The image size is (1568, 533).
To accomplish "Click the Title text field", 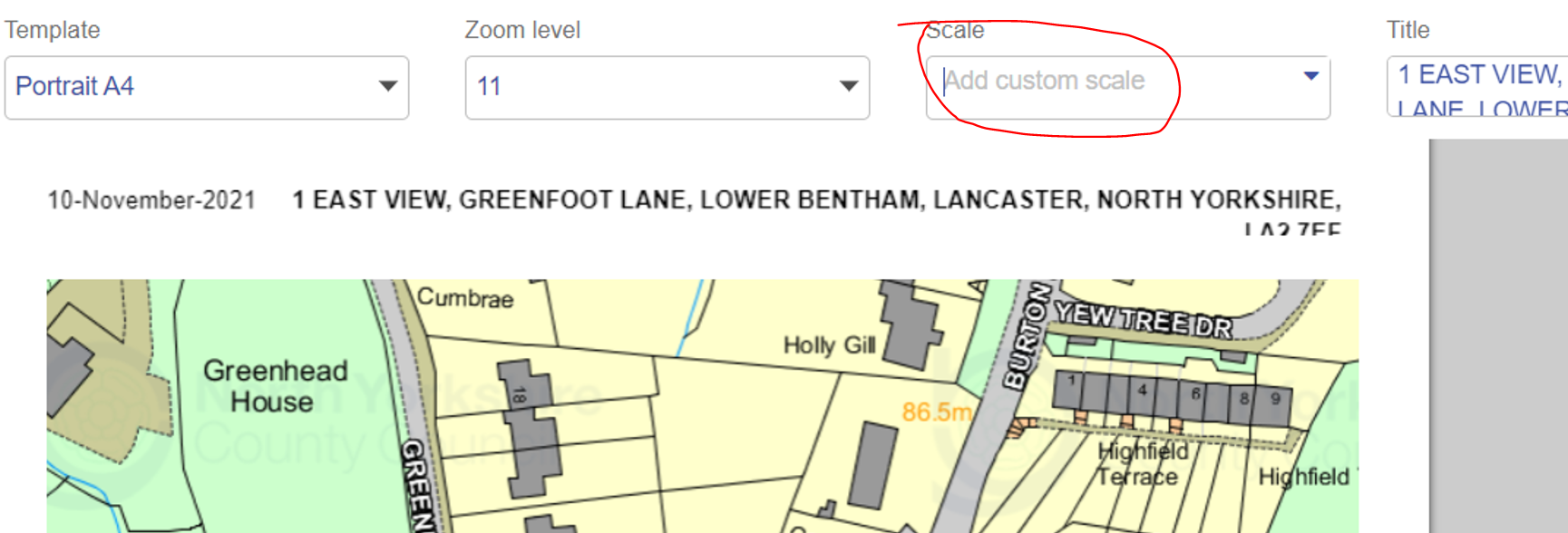I will (1478, 87).
